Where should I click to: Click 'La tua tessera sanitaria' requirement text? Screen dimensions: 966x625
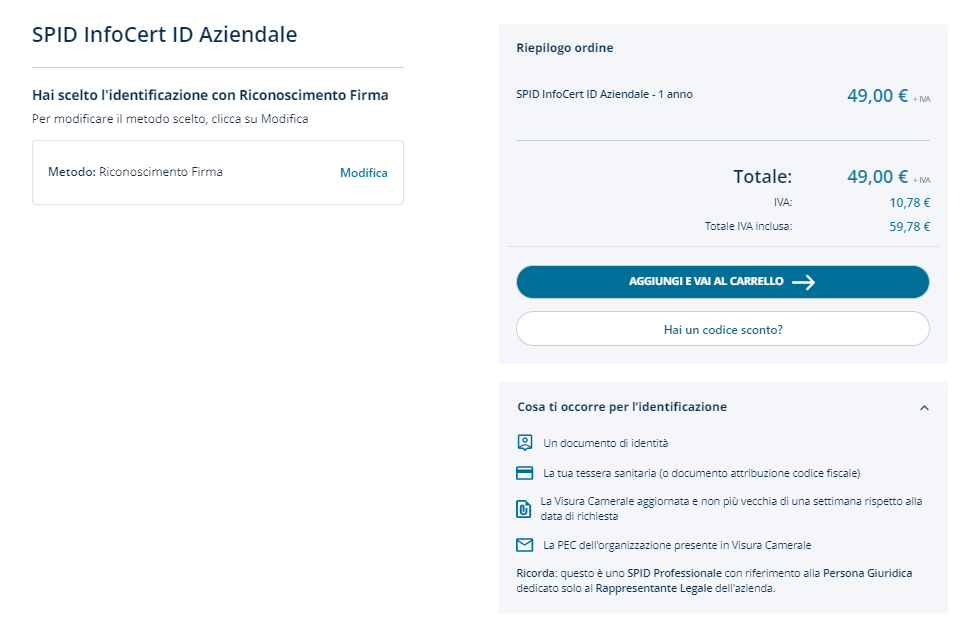701,473
